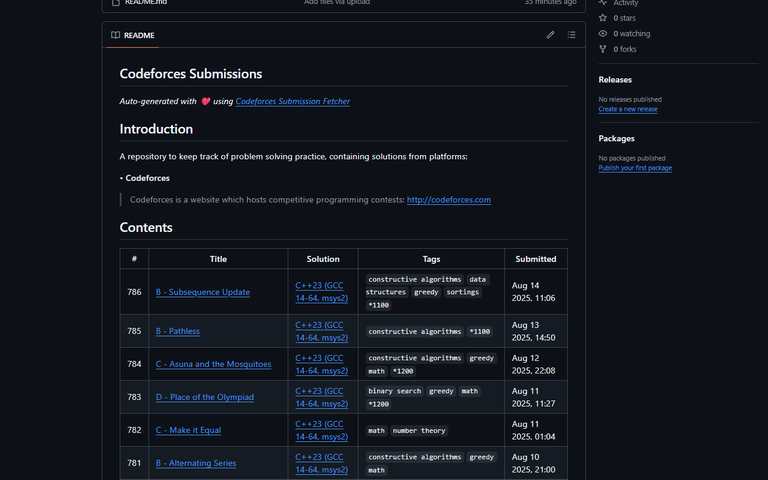
Task: Click the Aug 12 2025, 22:08 date cell
Action: tap(536, 364)
